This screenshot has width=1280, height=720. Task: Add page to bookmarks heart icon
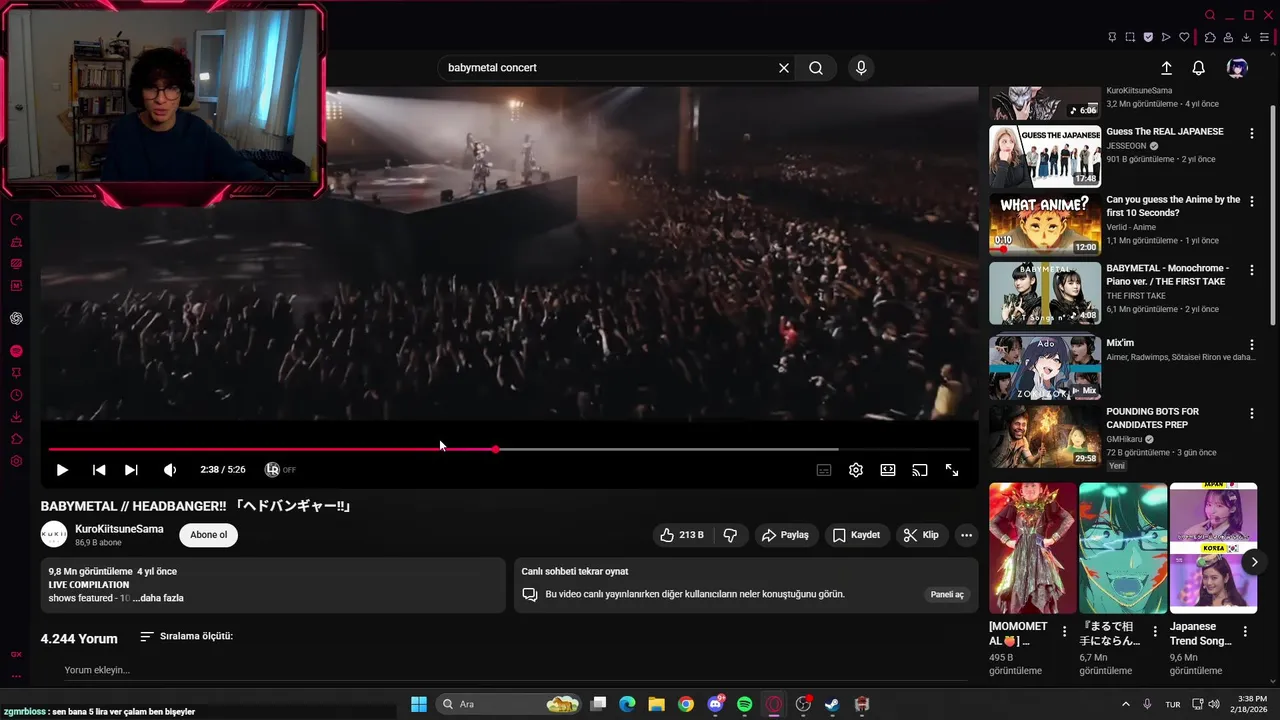(1184, 38)
